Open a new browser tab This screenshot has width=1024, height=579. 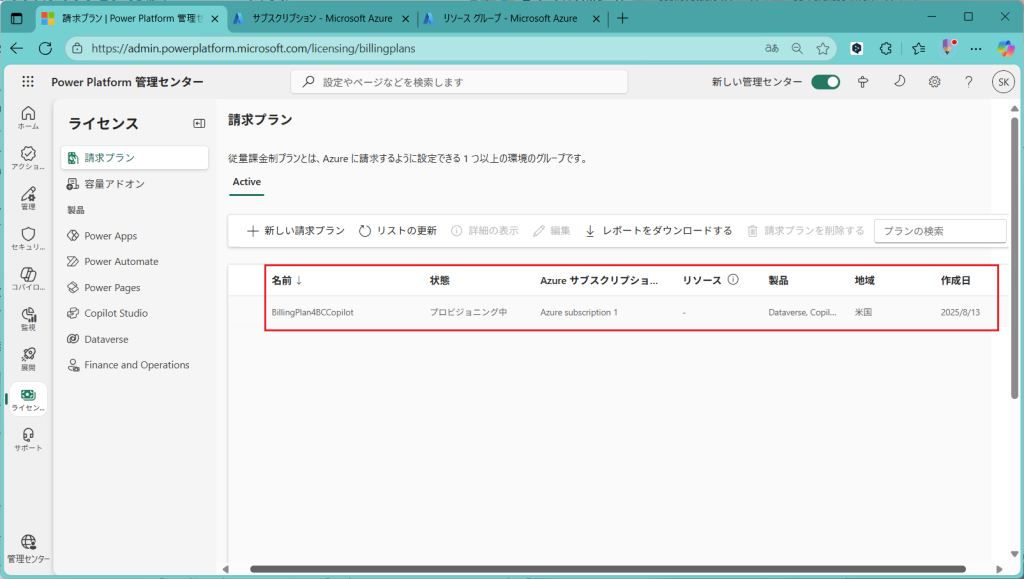click(622, 18)
